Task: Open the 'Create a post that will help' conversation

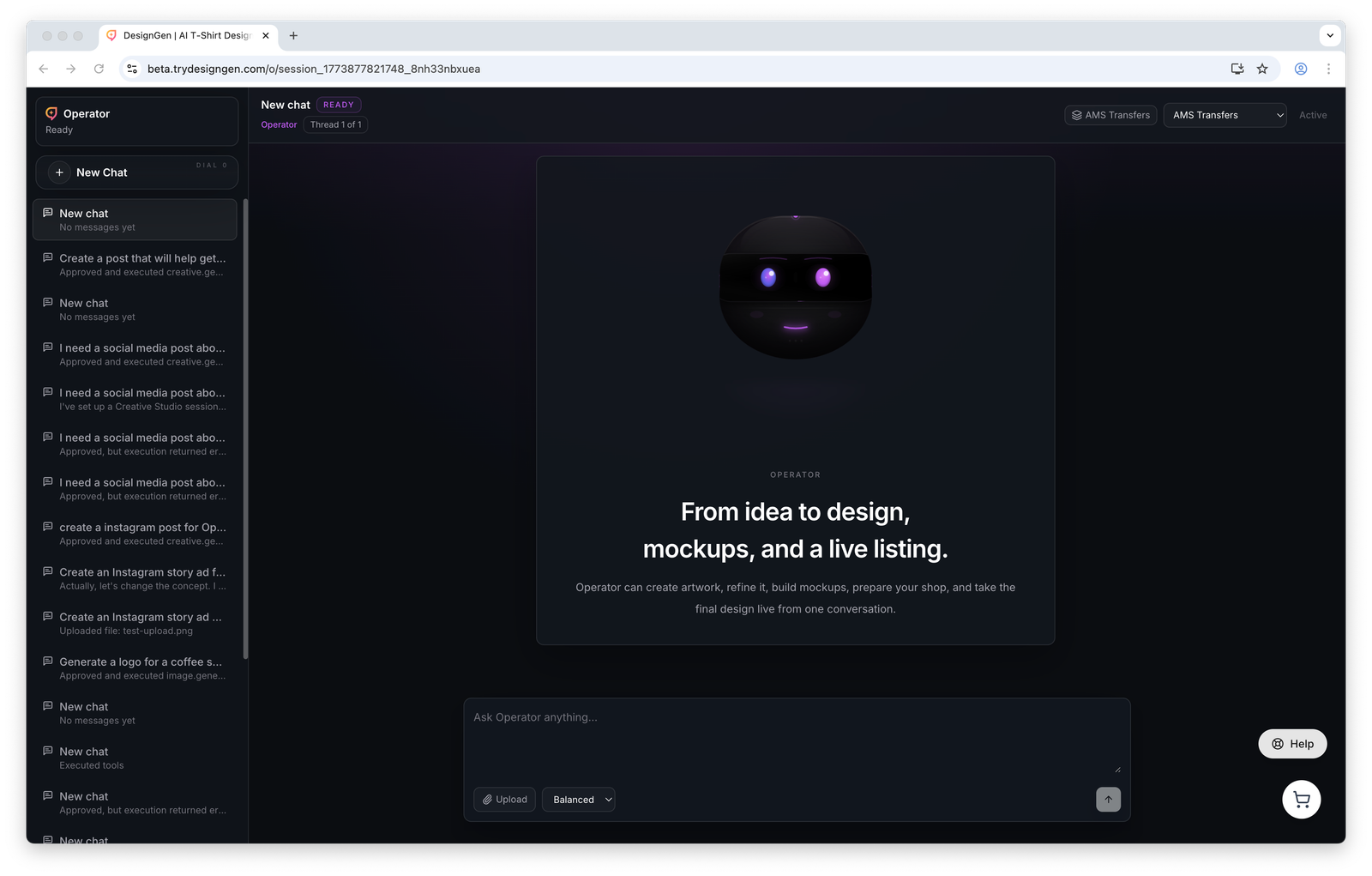Action: click(x=137, y=264)
